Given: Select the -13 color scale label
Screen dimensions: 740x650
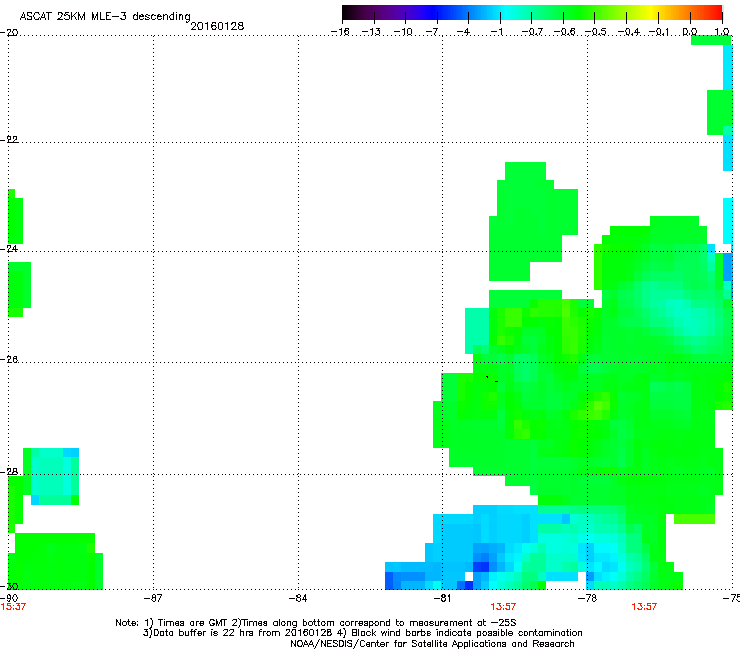Looking at the screenshot, I should tap(371, 32).
